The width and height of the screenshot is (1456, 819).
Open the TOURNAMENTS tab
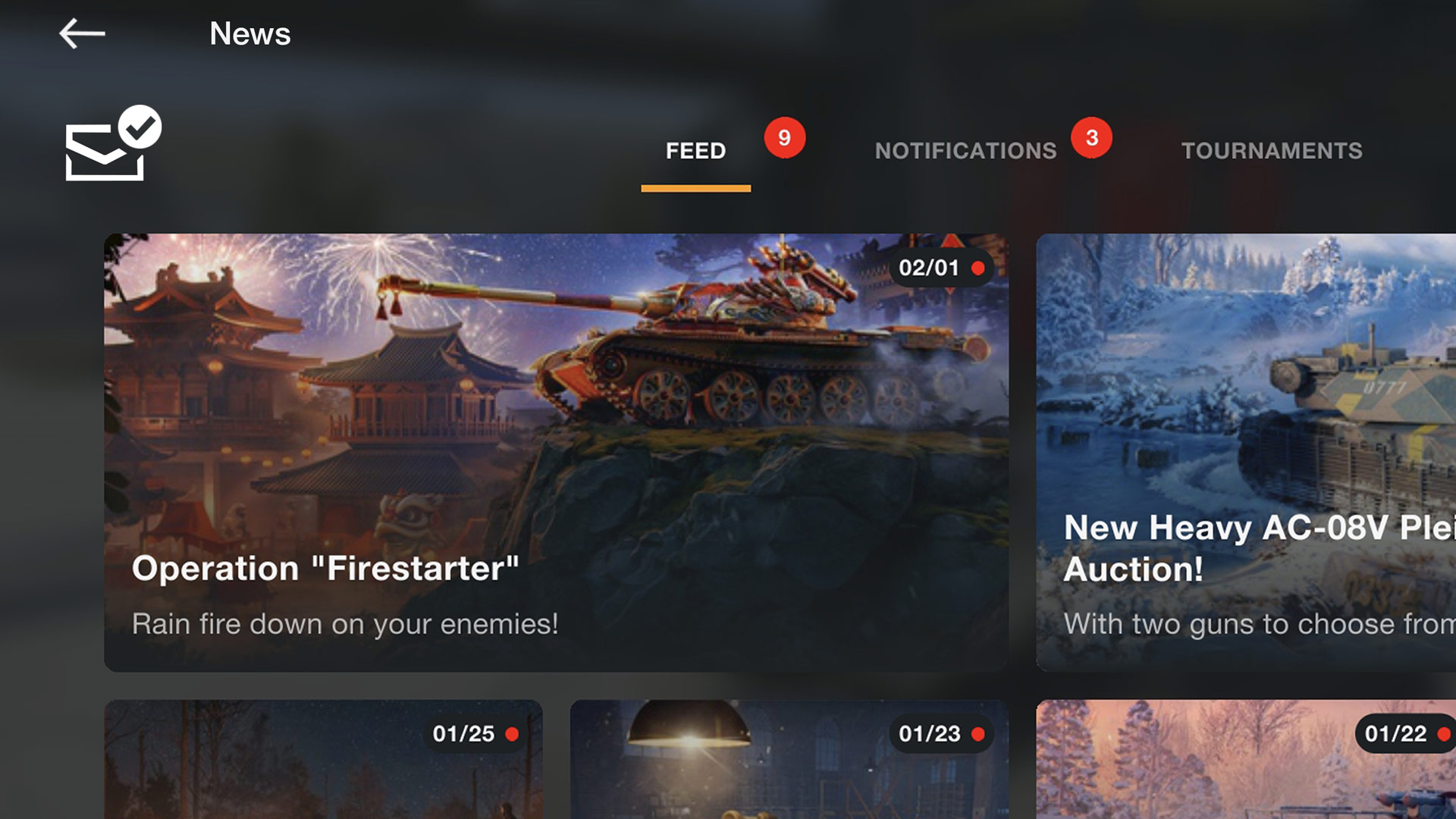(1272, 151)
